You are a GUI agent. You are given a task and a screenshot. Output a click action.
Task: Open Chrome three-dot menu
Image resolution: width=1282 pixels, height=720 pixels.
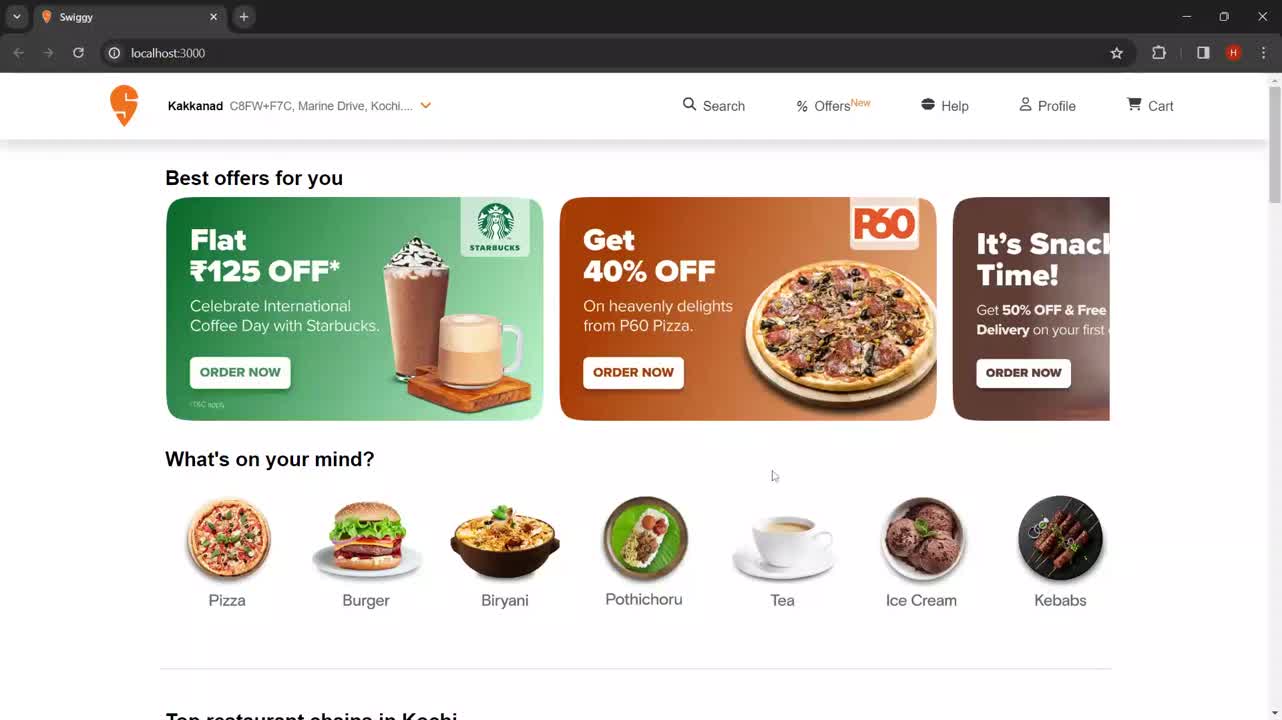tap(1263, 53)
